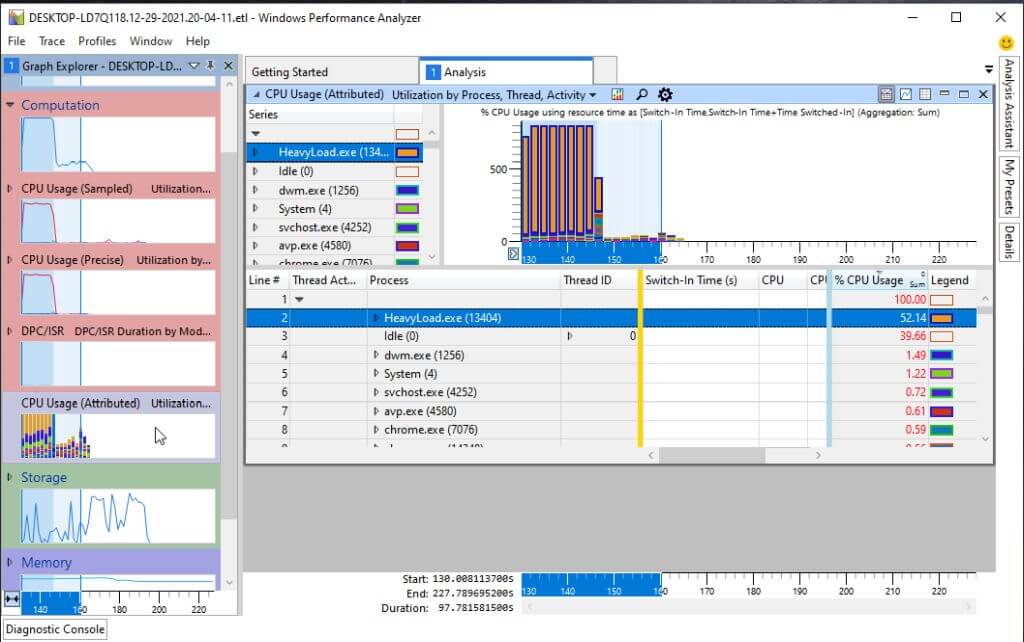Open the My Presets side tab
Image resolution: width=1024 pixels, height=642 pixels.
(x=1009, y=187)
